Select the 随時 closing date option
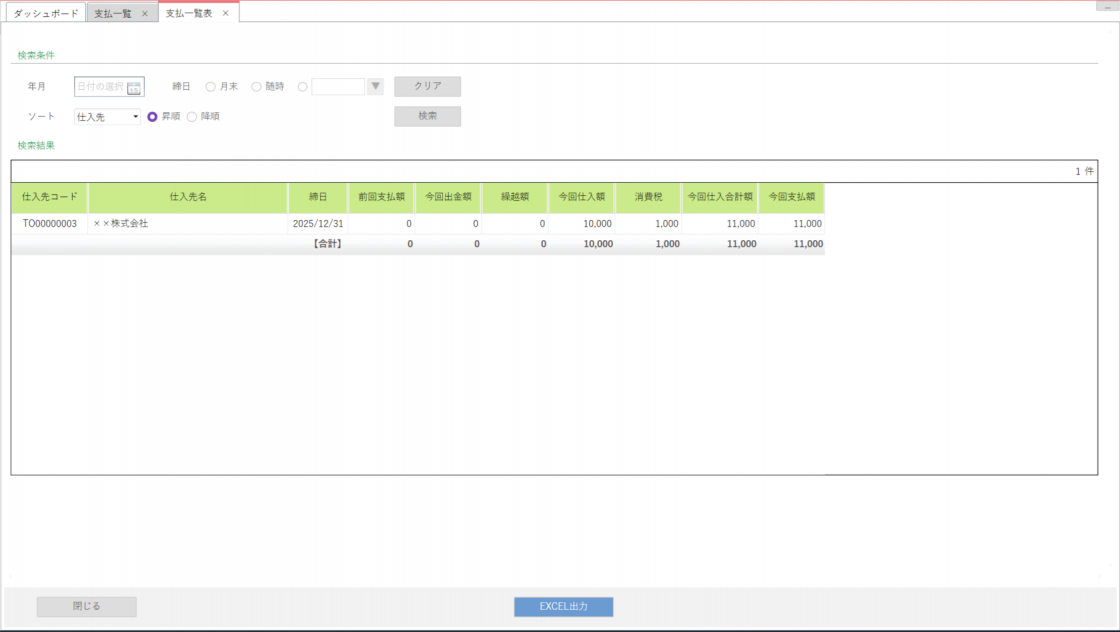The height and width of the screenshot is (632, 1120). (257, 87)
